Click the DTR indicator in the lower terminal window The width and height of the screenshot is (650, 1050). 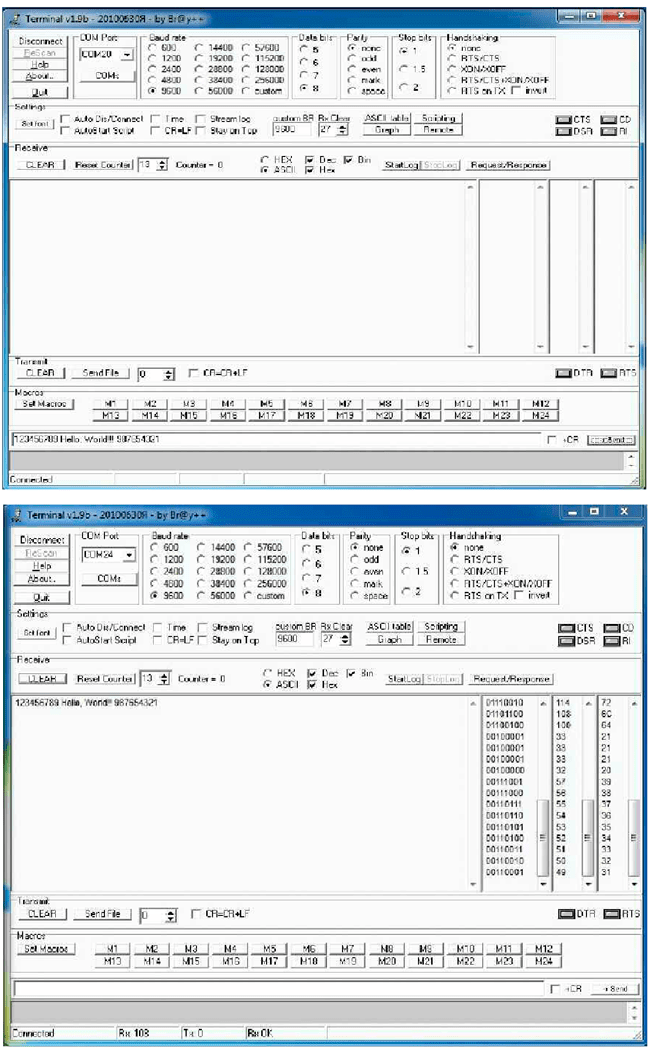click(x=565, y=913)
